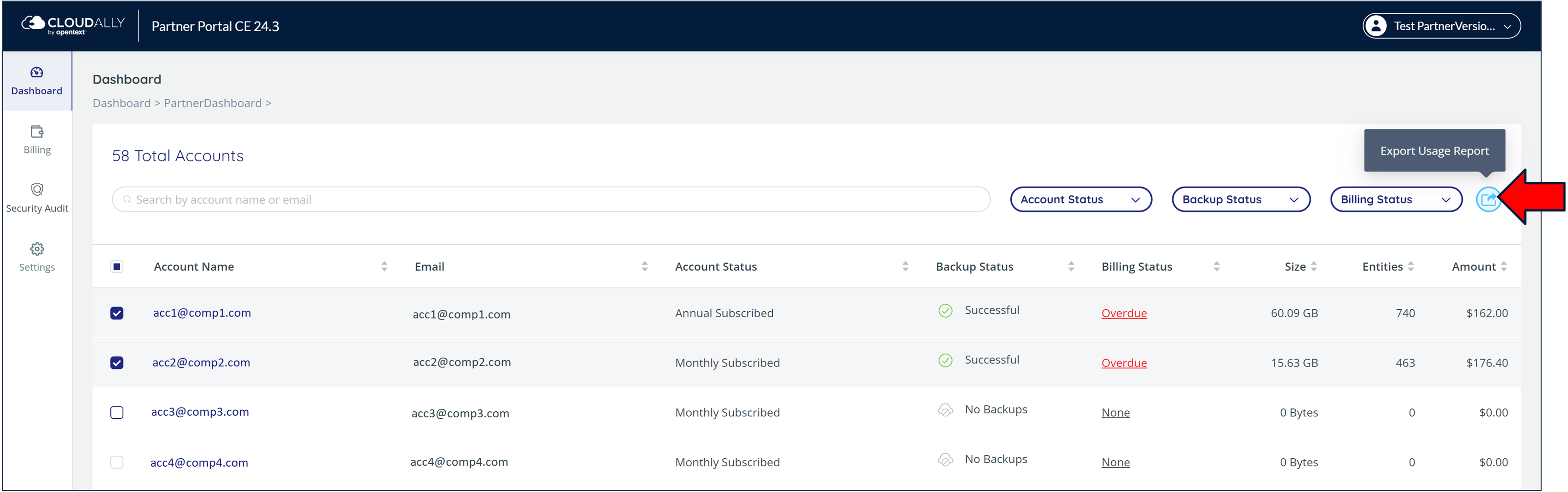
Task: Select the Monthly Subscribed cell for acc2
Action: [x=727, y=363]
